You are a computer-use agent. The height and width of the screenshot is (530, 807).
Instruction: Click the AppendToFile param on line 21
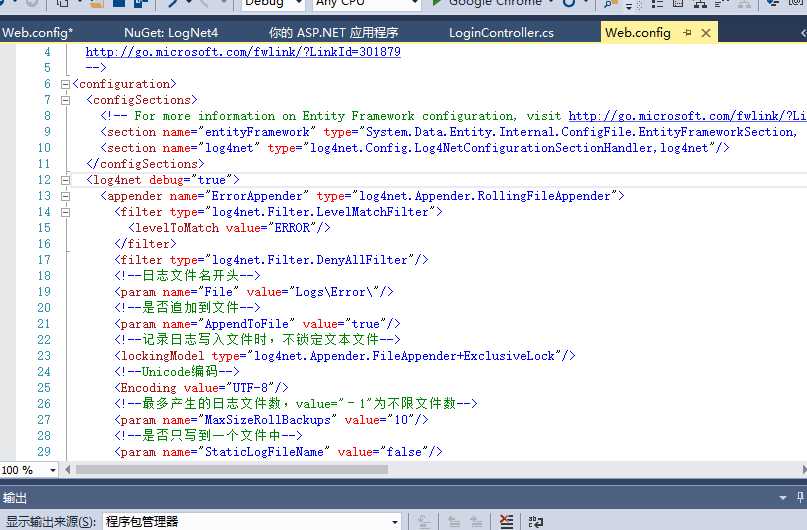(257, 324)
